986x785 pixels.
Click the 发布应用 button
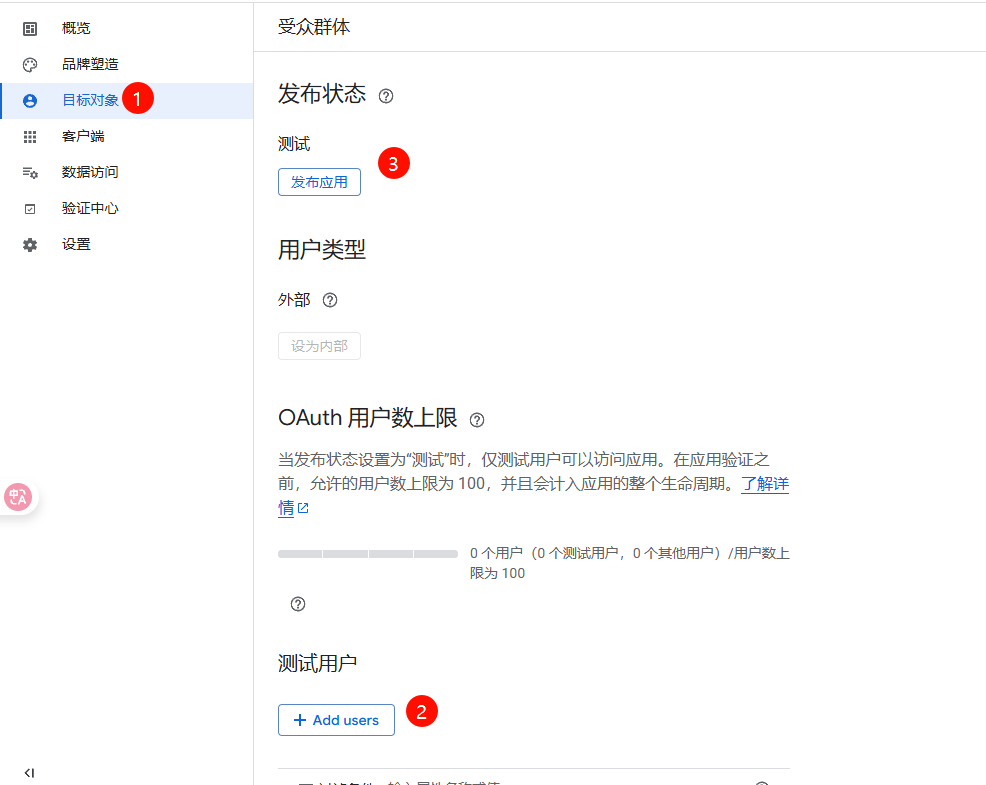[319, 182]
